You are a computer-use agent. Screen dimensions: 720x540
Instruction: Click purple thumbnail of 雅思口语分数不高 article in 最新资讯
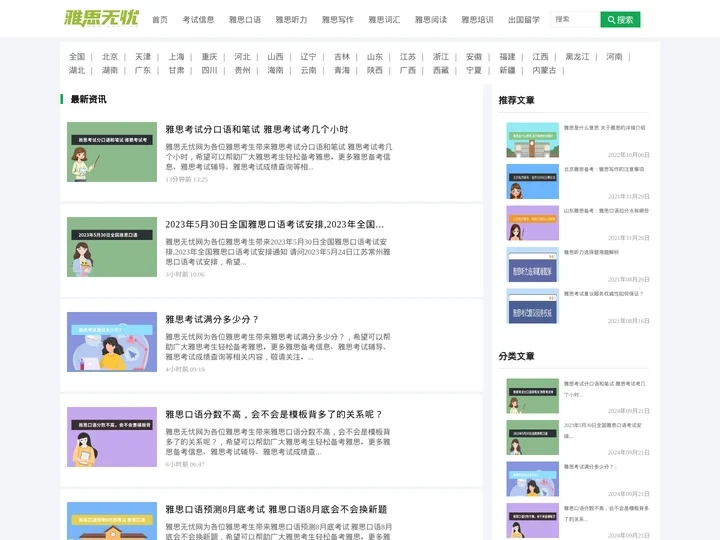click(112, 437)
